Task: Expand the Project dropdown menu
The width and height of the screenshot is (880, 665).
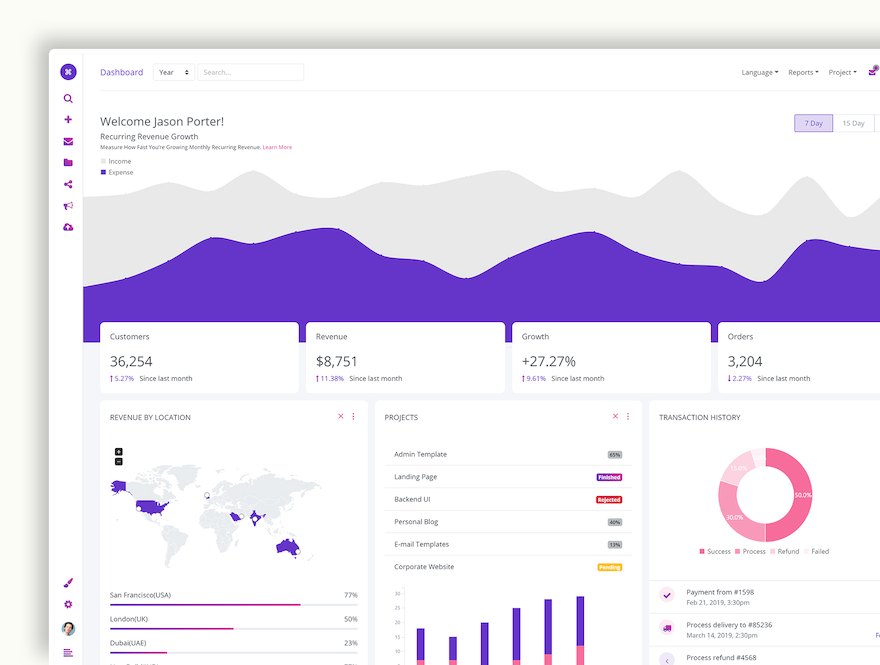Action: pos(842,72)
